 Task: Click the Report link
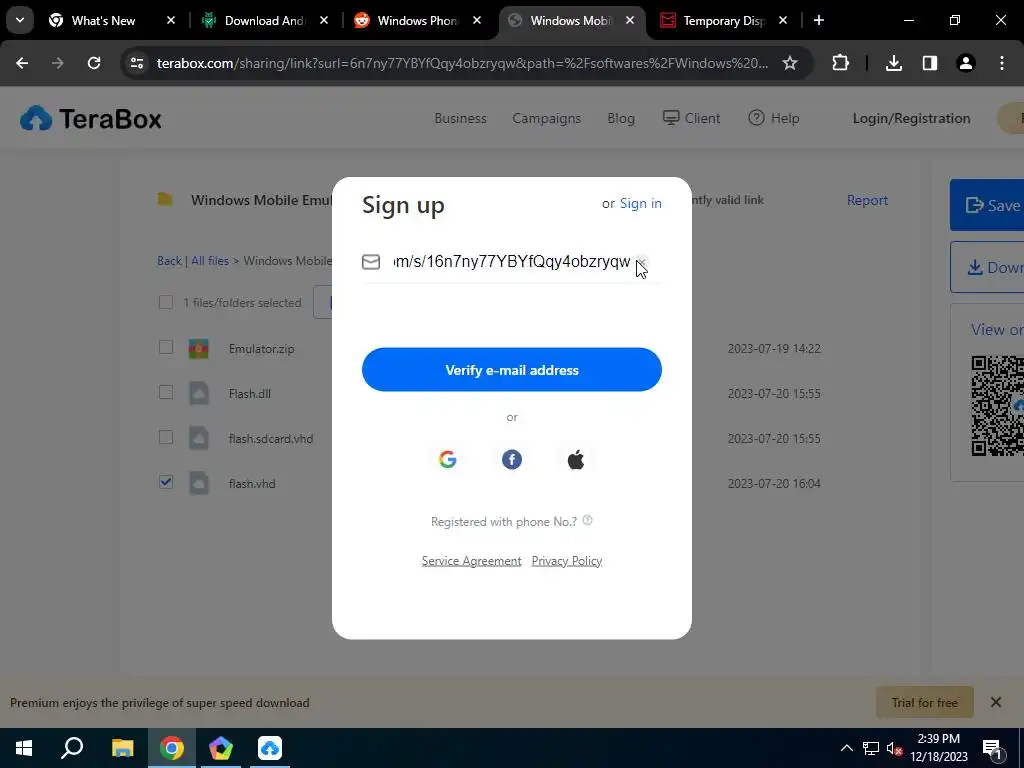[867, 200]
